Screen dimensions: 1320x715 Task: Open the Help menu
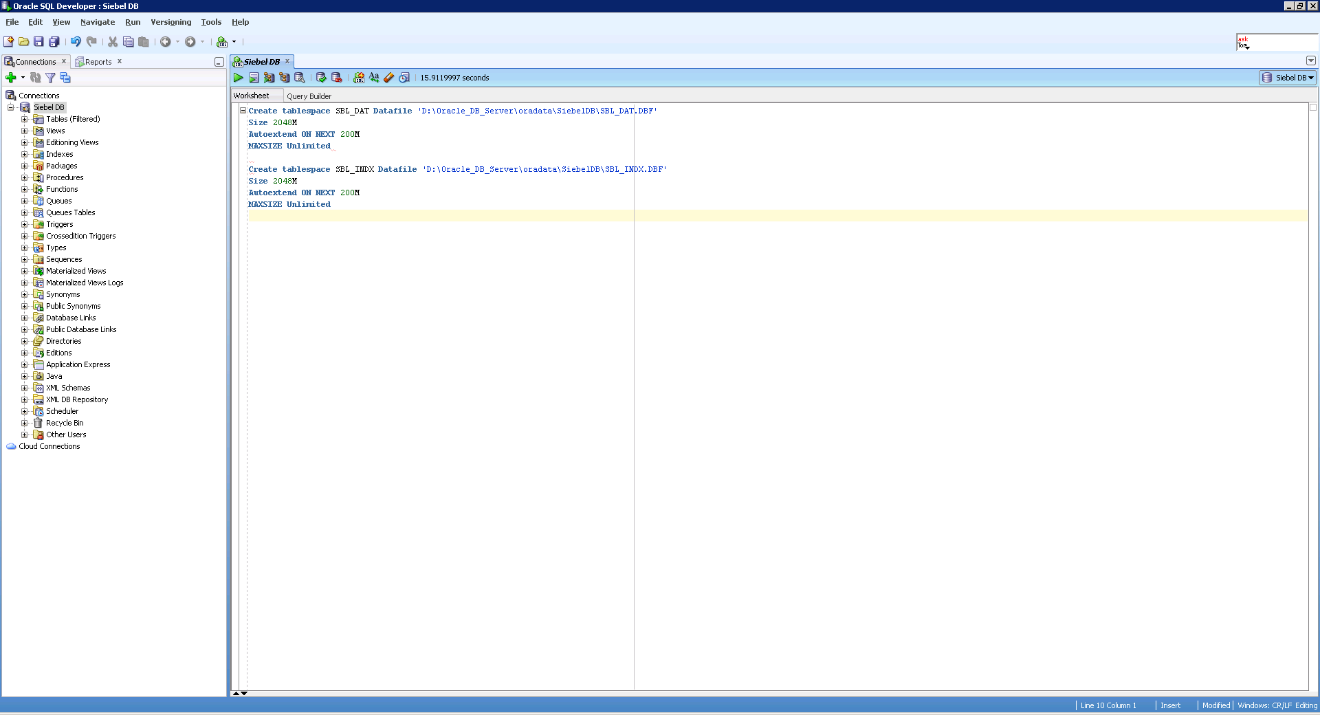coord(240,21)
